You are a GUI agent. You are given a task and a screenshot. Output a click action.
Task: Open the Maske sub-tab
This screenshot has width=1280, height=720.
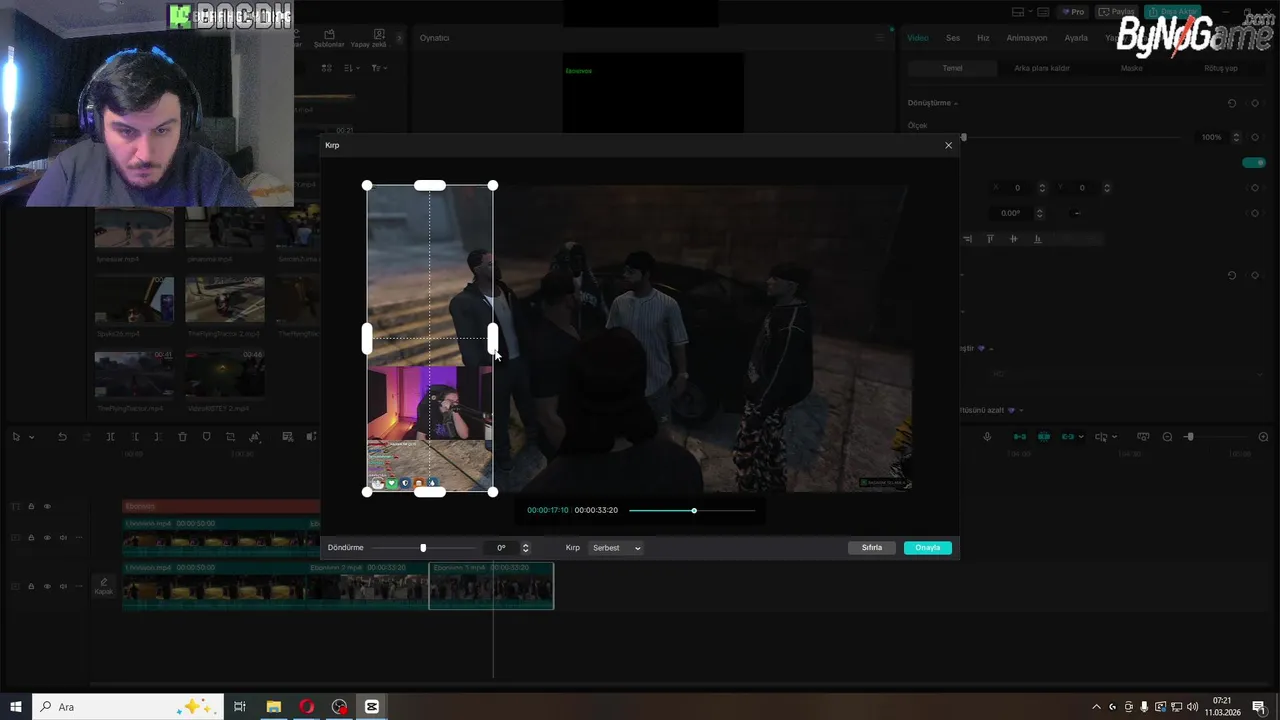coord(1131,68)
